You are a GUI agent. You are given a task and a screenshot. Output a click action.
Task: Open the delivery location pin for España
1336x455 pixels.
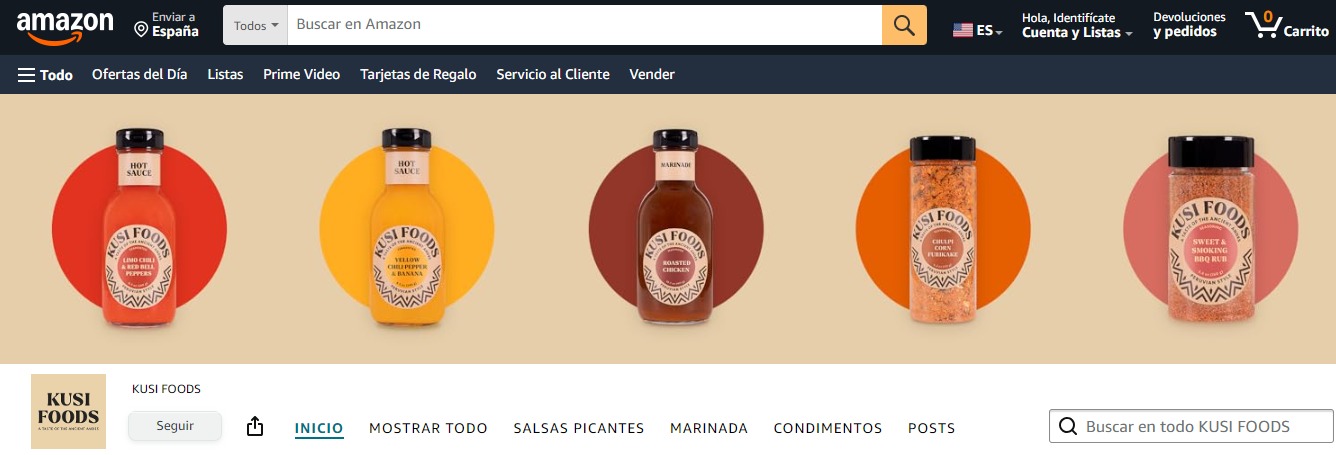point(142,30)
